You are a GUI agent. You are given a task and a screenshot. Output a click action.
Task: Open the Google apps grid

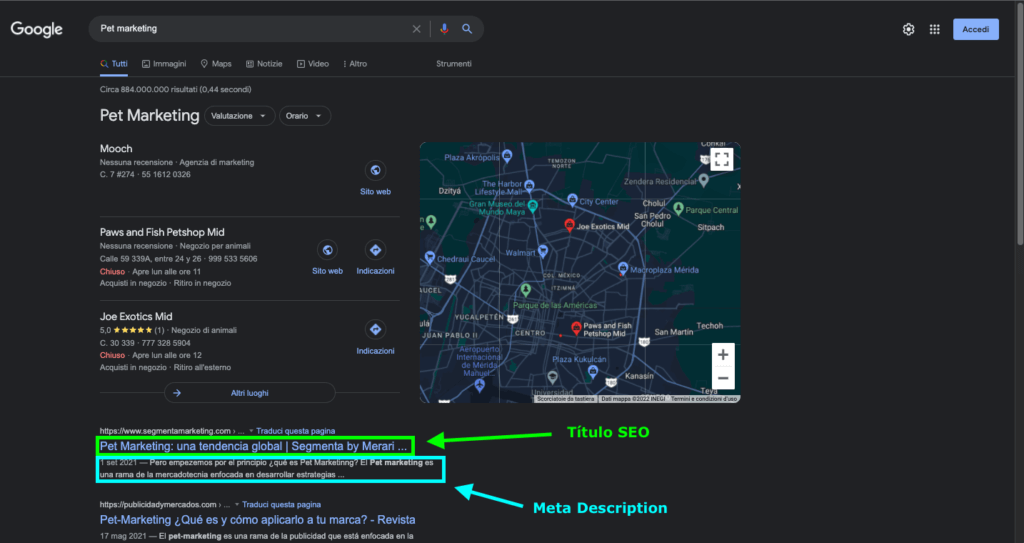pos(934,29)
